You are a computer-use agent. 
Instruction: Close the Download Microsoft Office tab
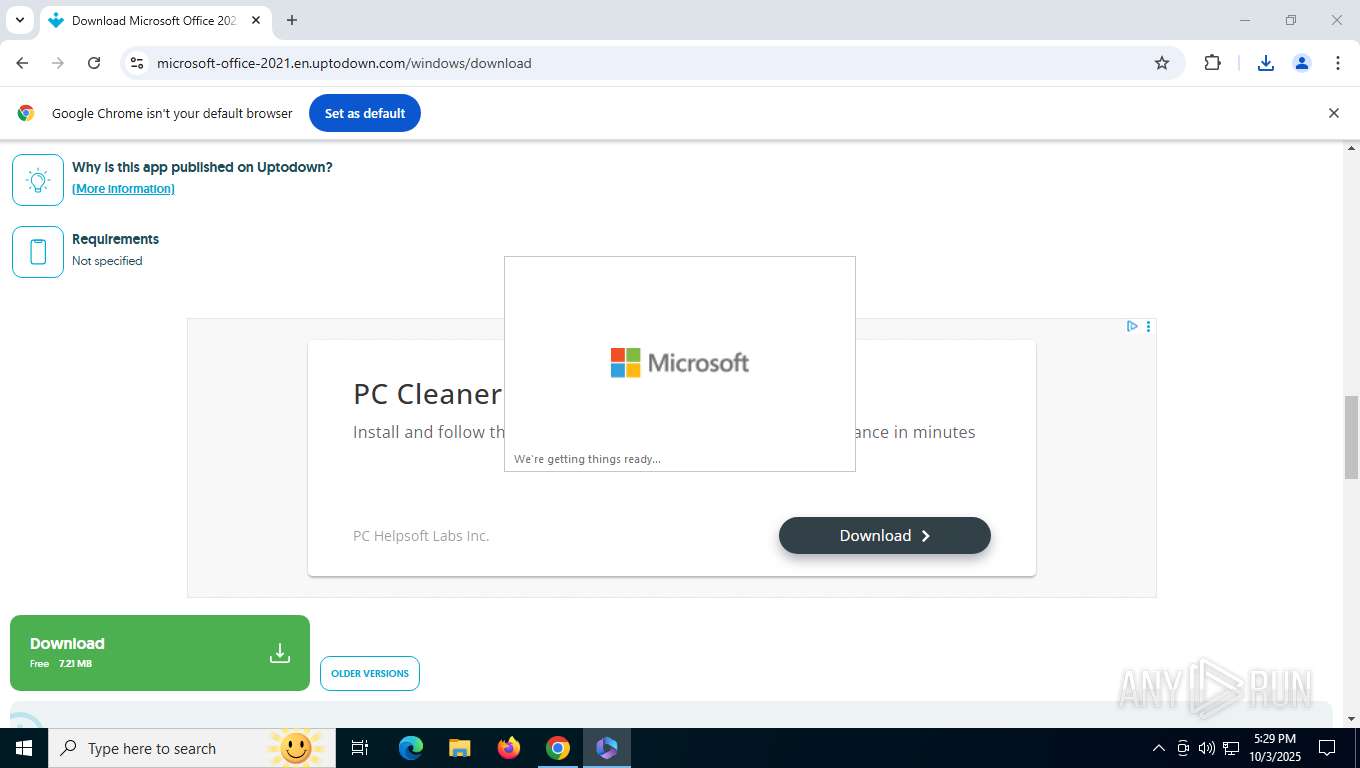[x=255, y=20]
